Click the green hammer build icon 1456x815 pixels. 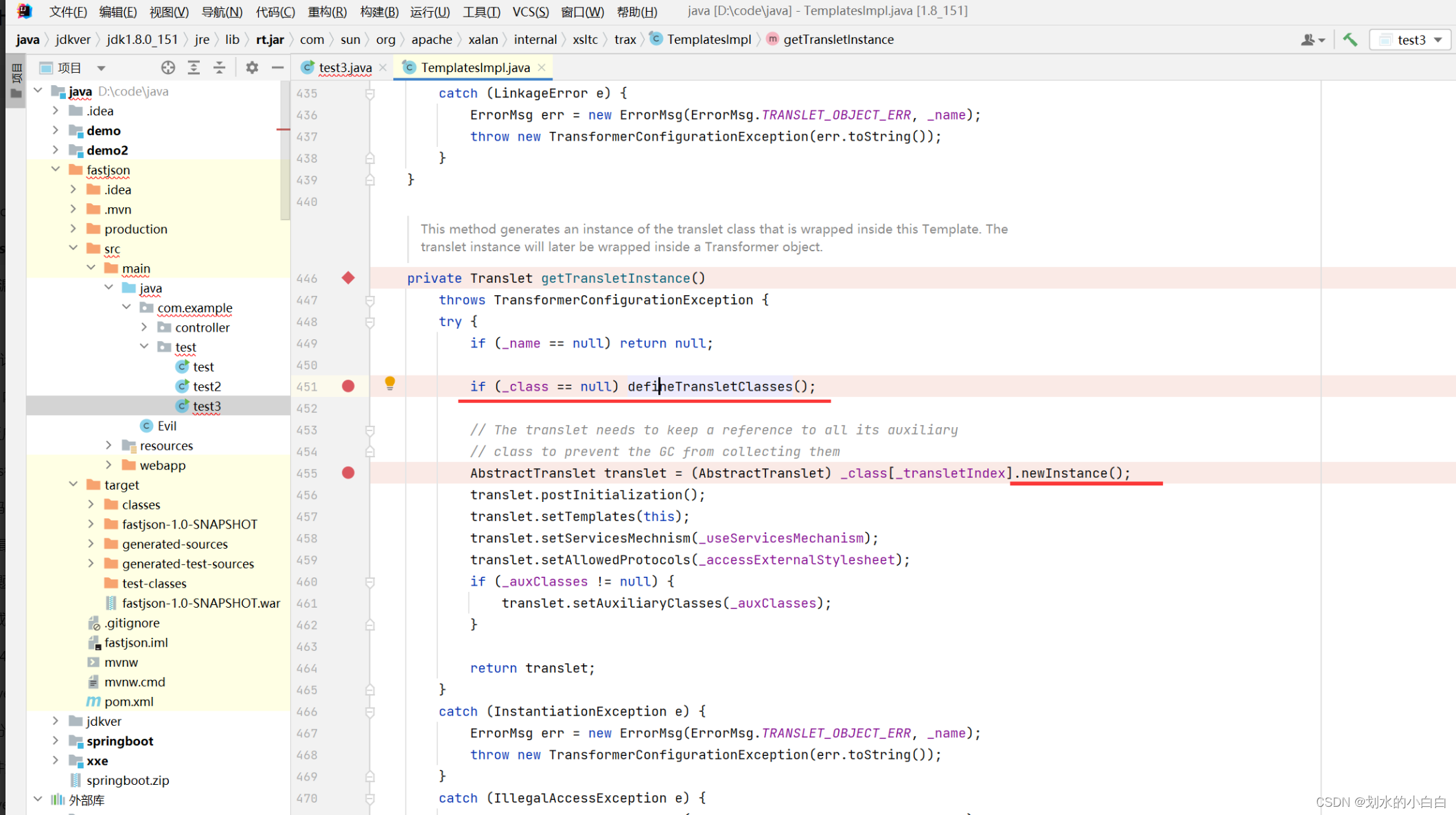coord(1350,40)
